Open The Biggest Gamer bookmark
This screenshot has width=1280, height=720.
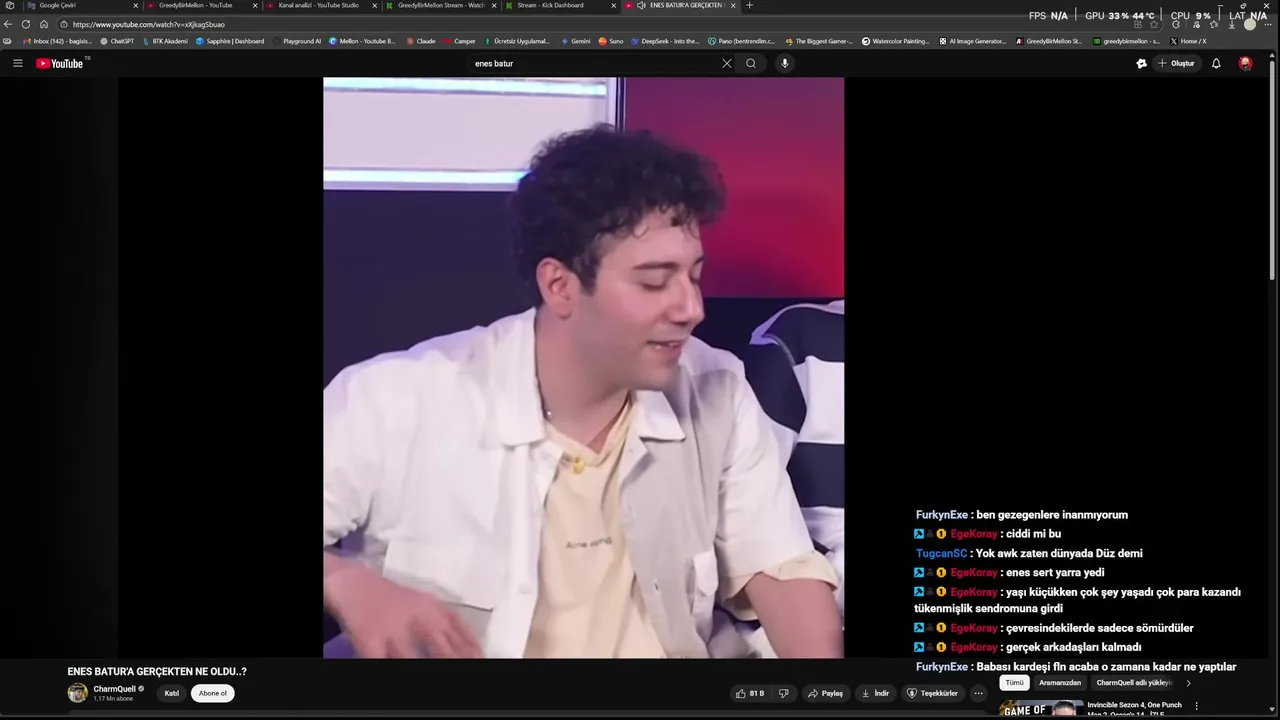[x=819, y=41]
